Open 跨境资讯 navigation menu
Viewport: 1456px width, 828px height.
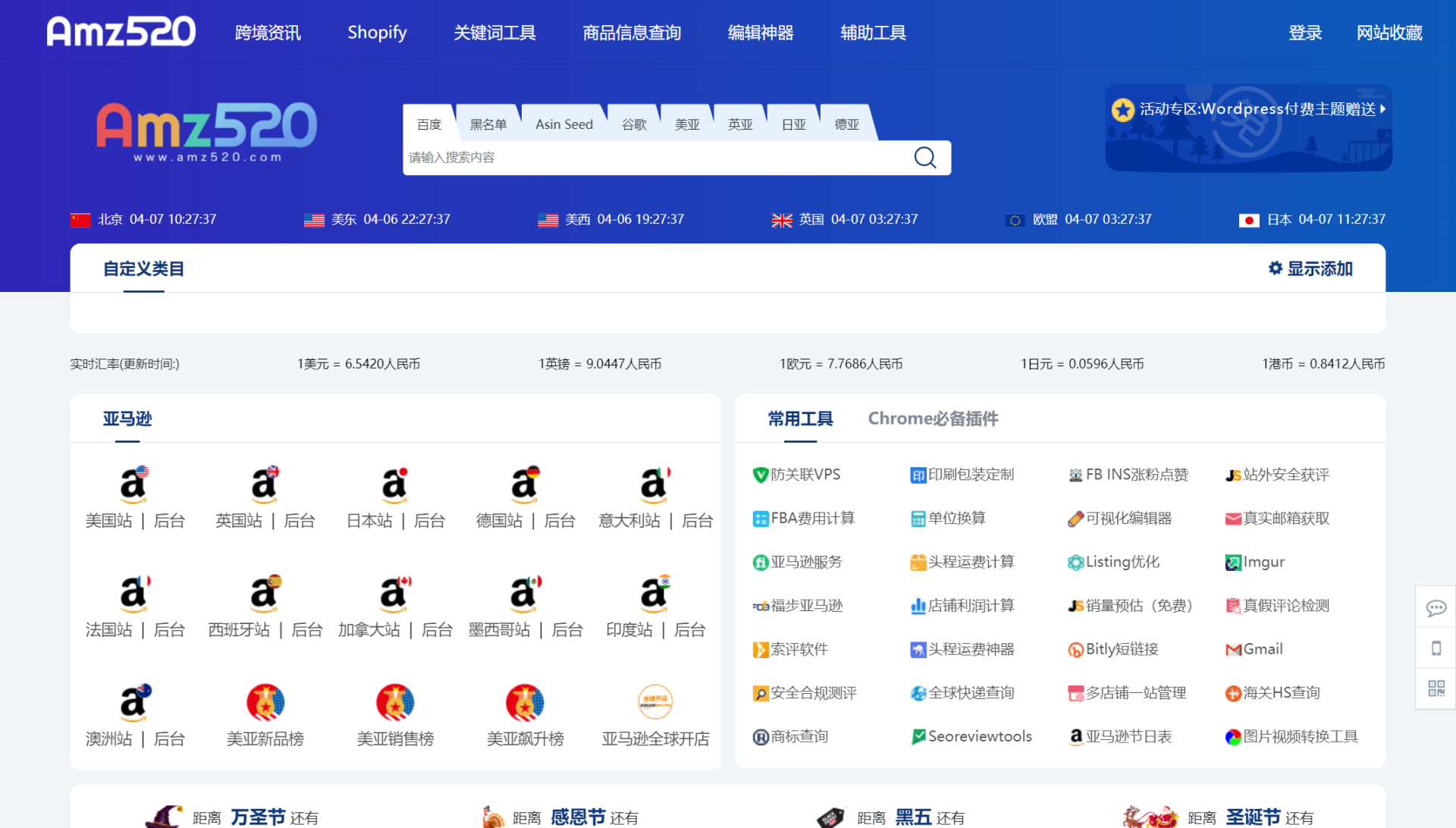268,33
